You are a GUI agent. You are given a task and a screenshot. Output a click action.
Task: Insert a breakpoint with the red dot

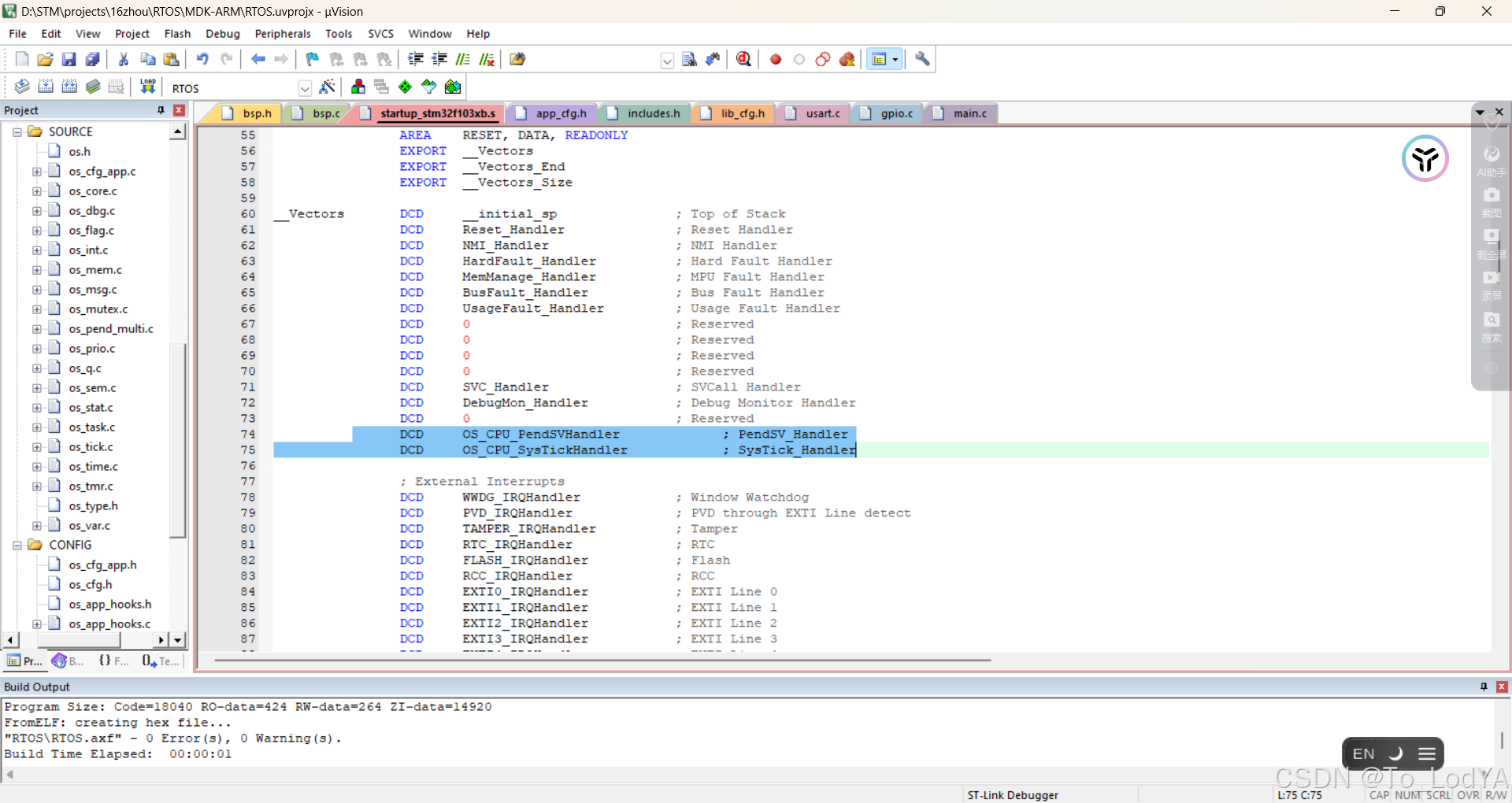[x=776, y=59]
